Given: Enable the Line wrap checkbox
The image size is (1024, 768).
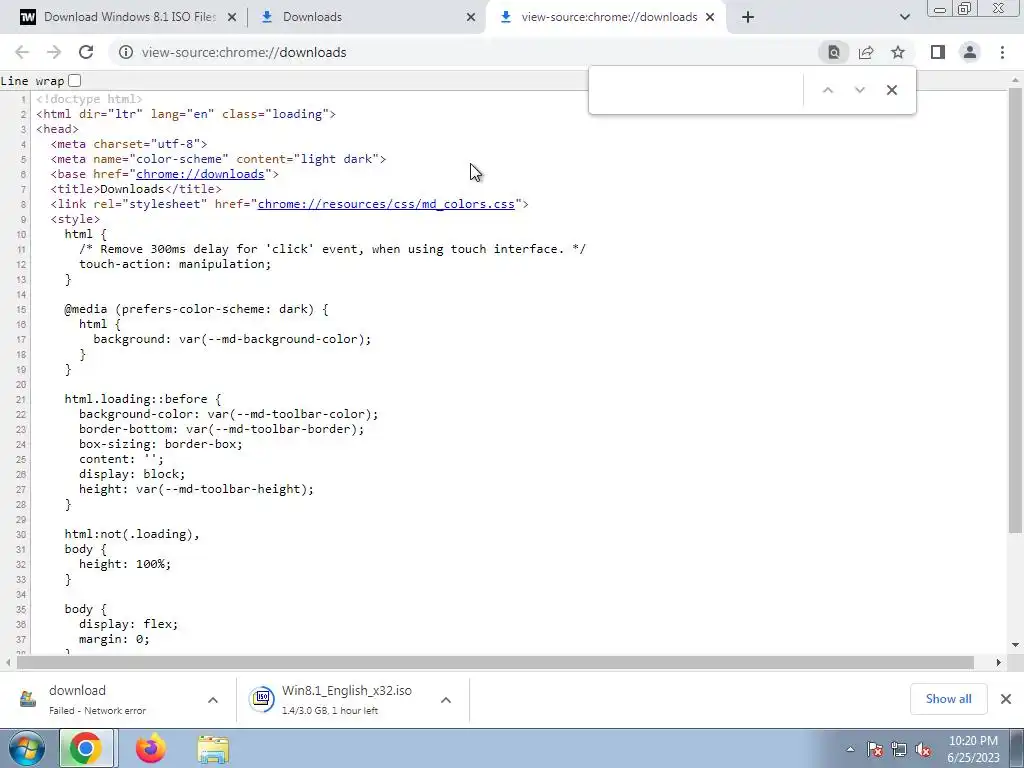Looking at the screenshot, I should click(74, 80).
